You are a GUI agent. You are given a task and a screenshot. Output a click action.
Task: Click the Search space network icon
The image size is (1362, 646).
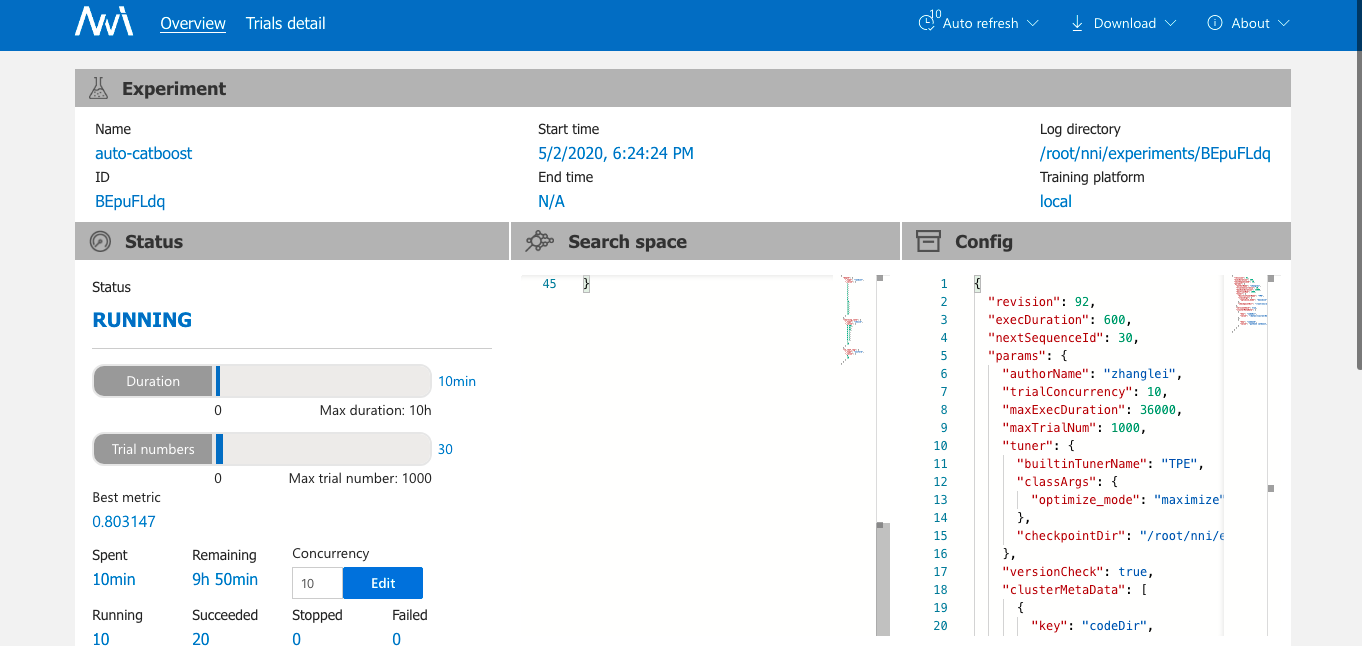[x=540, y=241]
